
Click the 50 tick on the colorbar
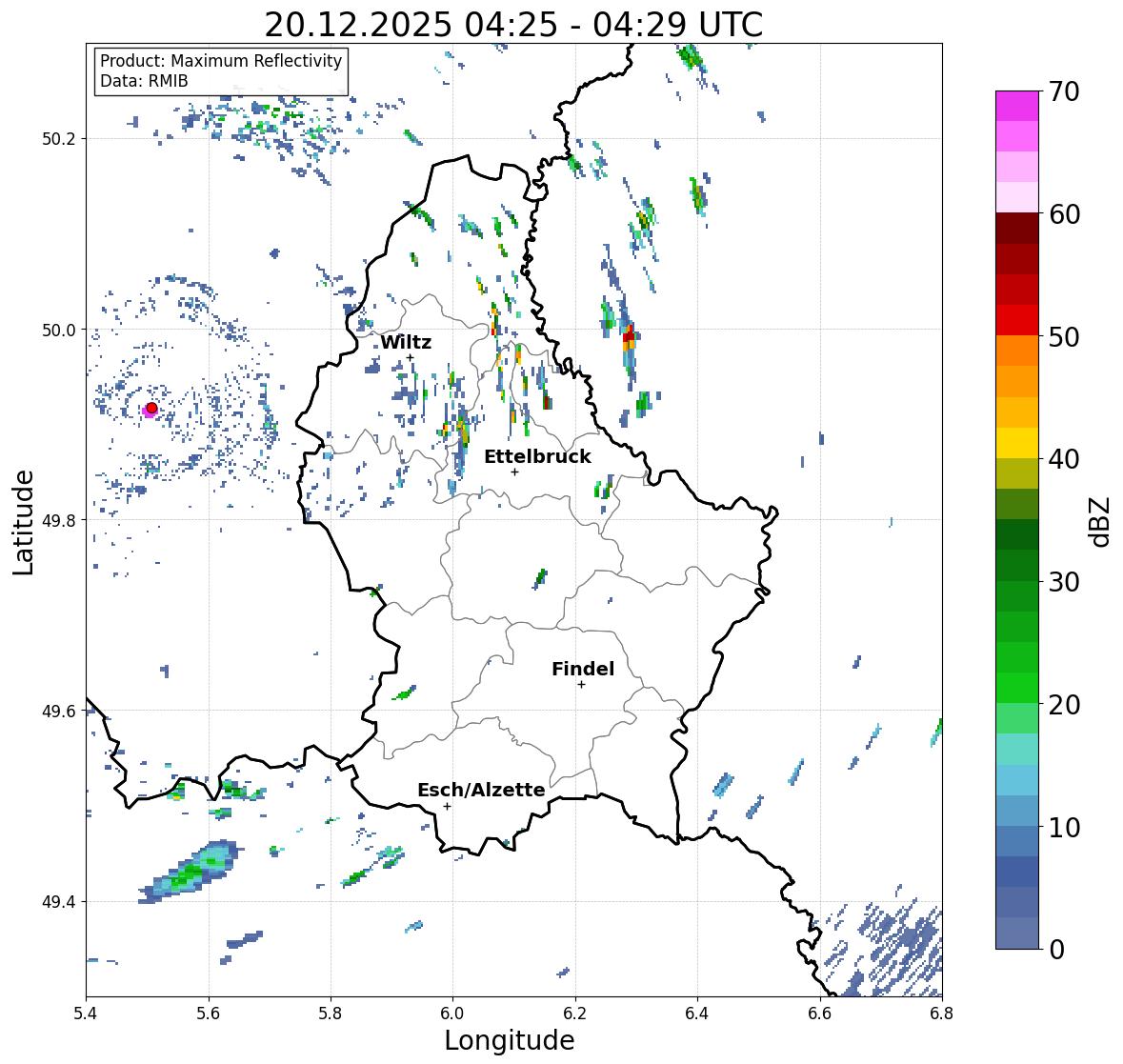(x=1064, y=337)
